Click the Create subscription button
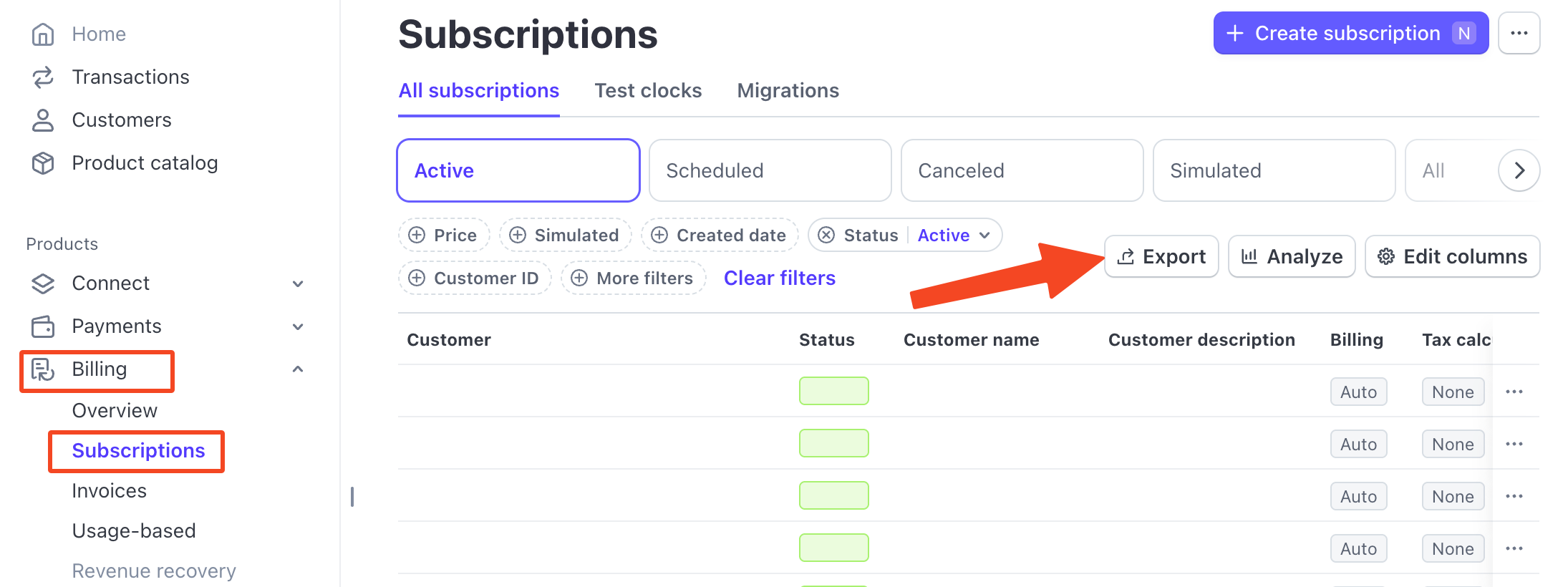Screen dimensions: 1568x587 click(1350, 33)
